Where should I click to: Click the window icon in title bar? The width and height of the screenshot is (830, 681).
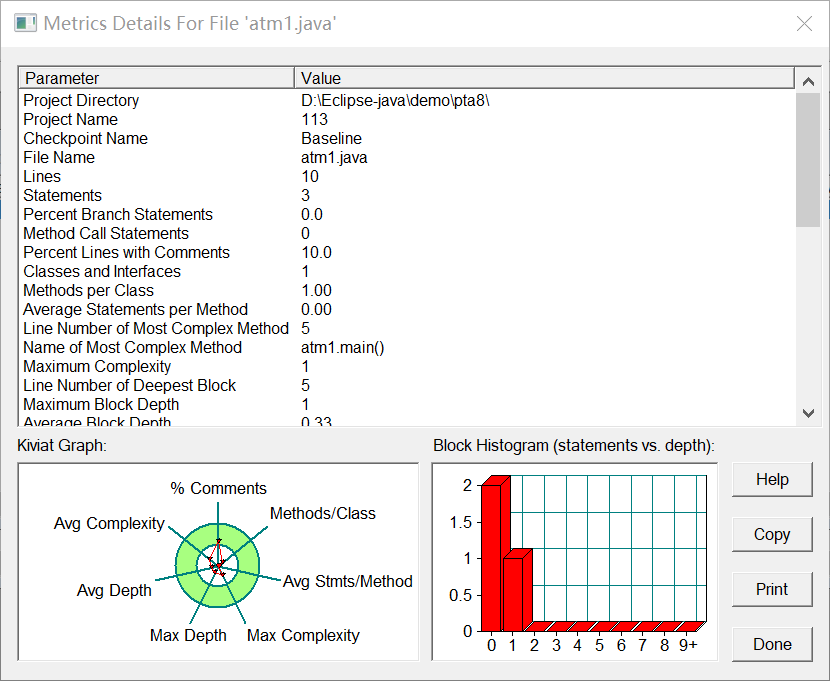25,23
